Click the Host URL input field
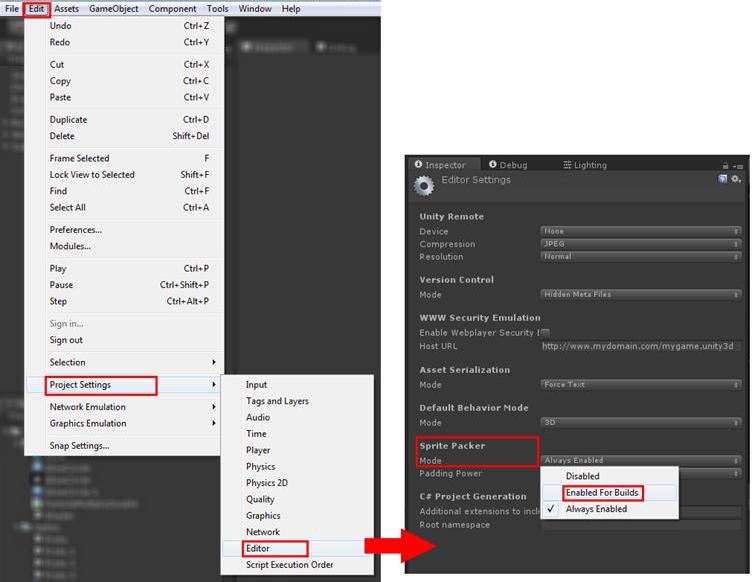This screenshot has height=582, width=755. pos(640,346)
